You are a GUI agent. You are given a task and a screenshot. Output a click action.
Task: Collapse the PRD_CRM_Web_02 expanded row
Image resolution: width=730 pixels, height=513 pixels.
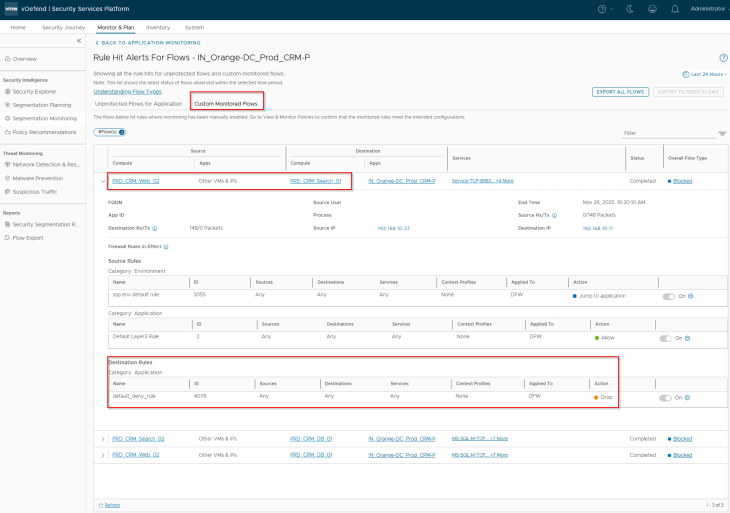pyautogui.click(x=103, y=181)
